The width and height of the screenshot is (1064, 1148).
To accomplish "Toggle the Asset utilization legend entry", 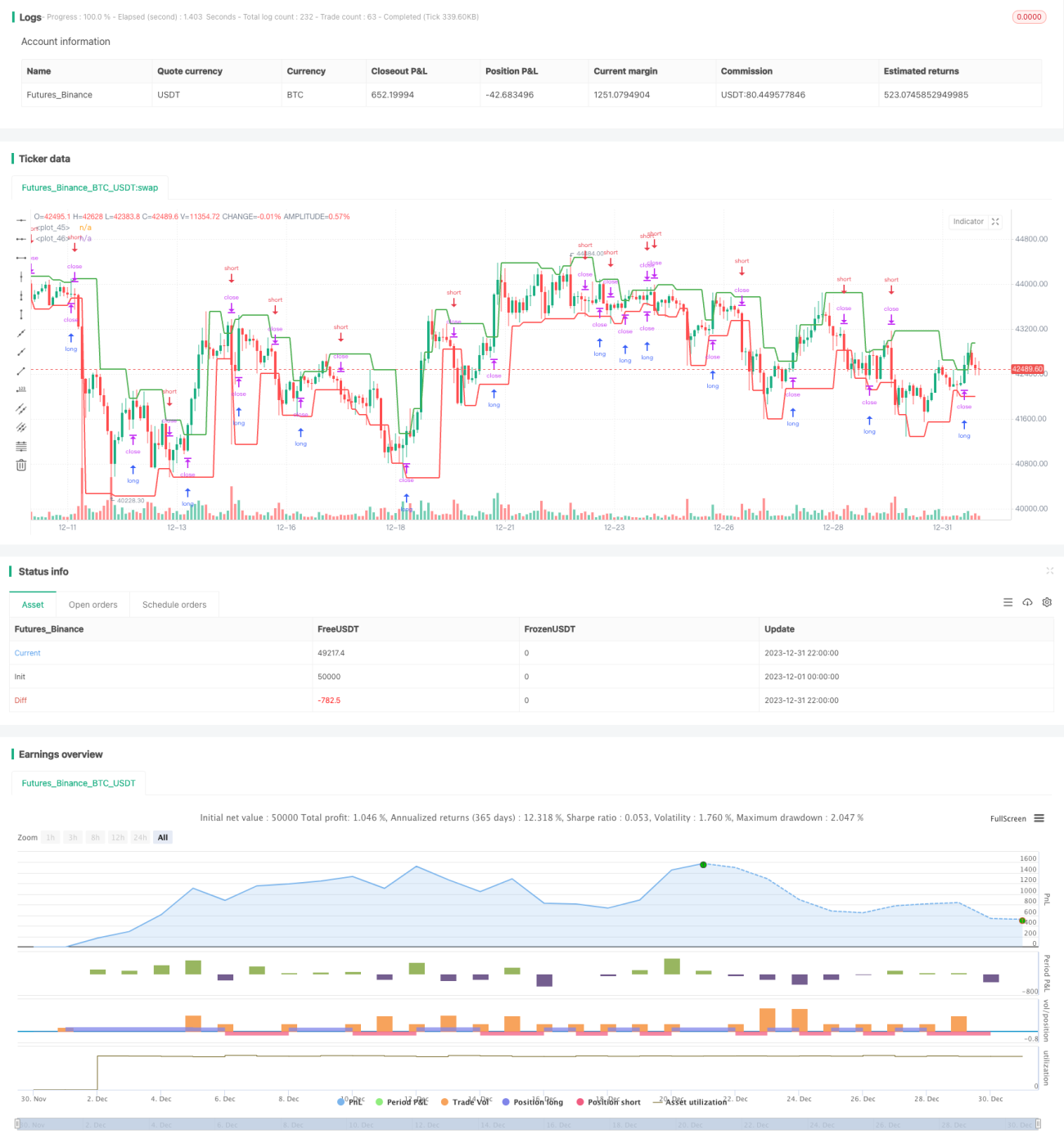I will 690,1102.
